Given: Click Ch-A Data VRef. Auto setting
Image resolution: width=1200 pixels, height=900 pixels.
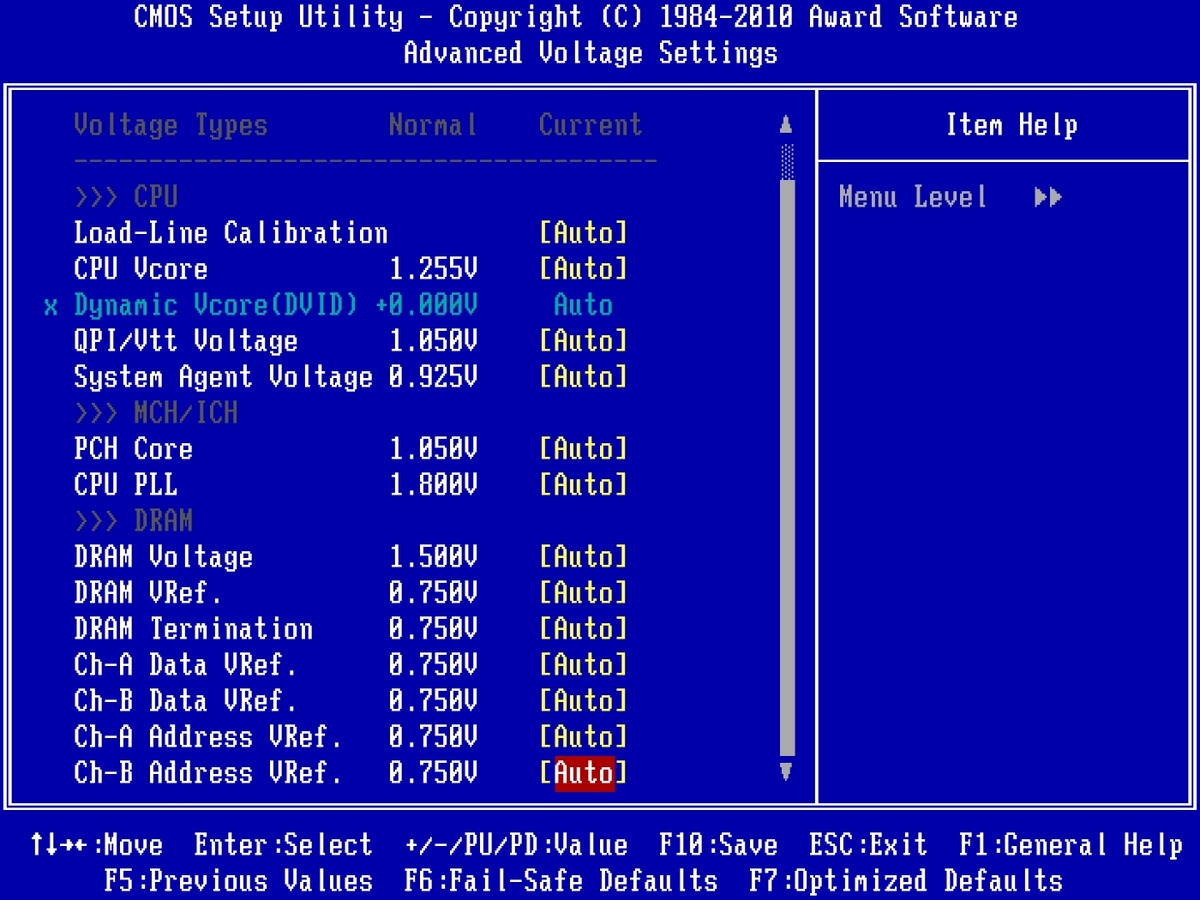Looking at the screenshot, I should pos(583,665).
